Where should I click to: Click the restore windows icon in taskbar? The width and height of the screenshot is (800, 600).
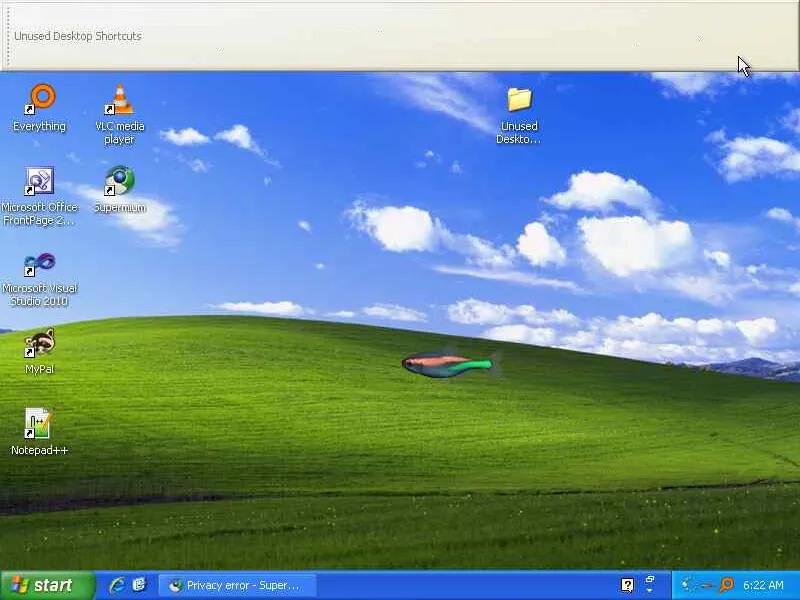click(x=649, y=581)
